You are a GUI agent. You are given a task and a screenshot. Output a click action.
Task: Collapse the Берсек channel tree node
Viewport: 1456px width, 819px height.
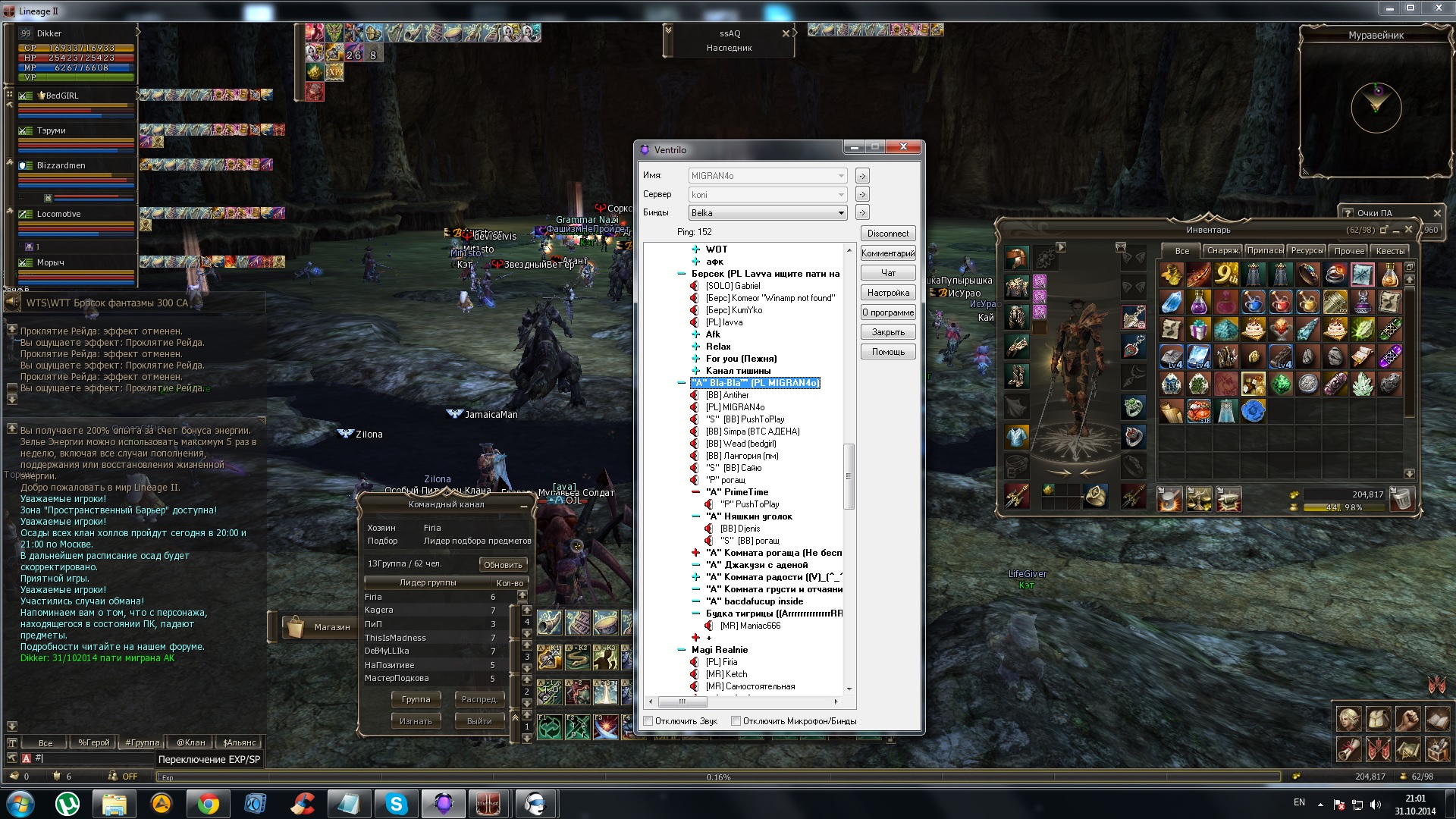click(x=681, y=274)
